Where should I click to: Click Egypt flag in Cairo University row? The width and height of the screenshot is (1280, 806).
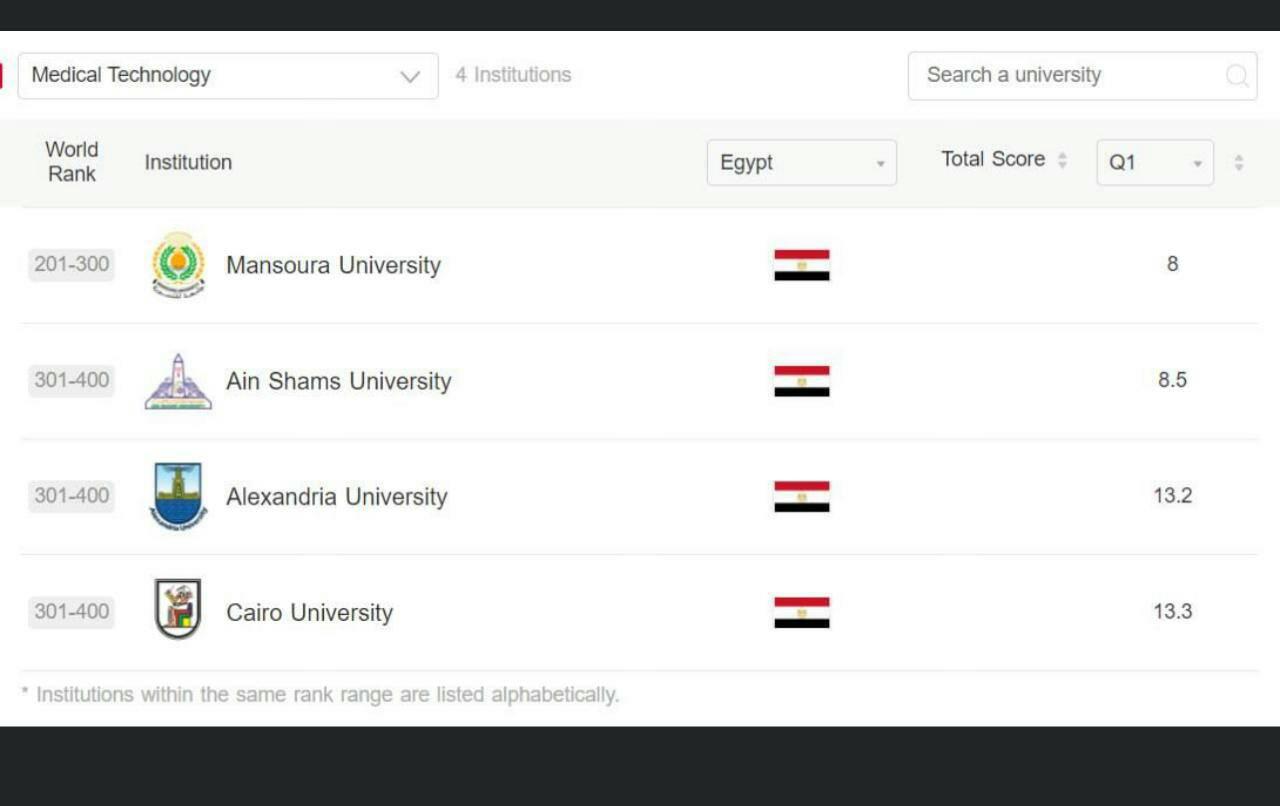pos(801,612)
